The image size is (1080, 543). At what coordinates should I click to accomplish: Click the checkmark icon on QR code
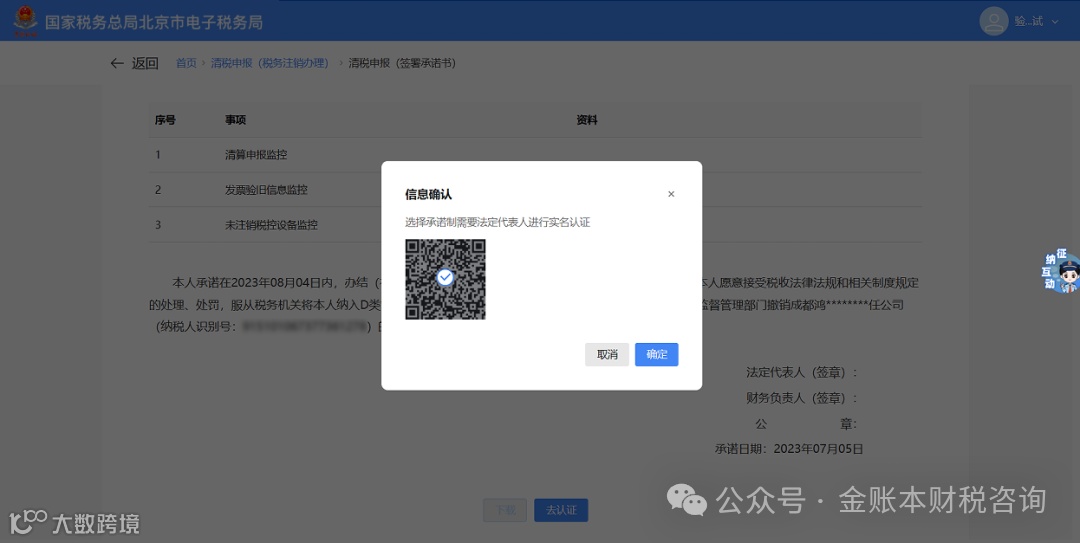(446, 277)
